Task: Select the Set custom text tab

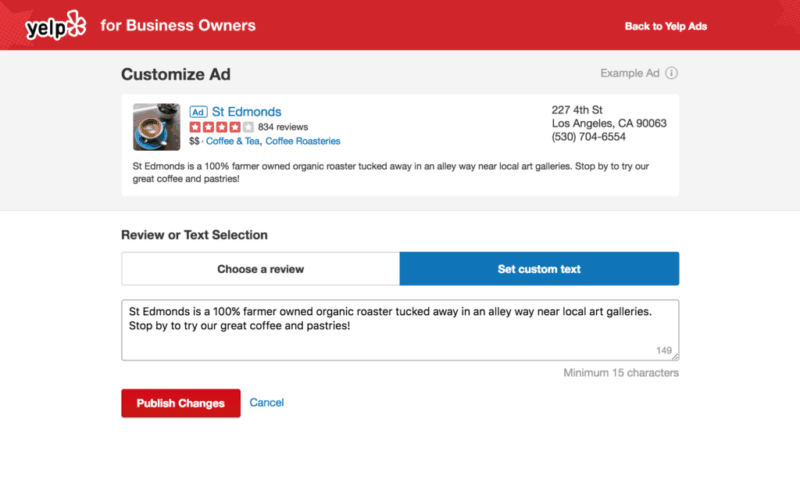Action: [539, 269]
